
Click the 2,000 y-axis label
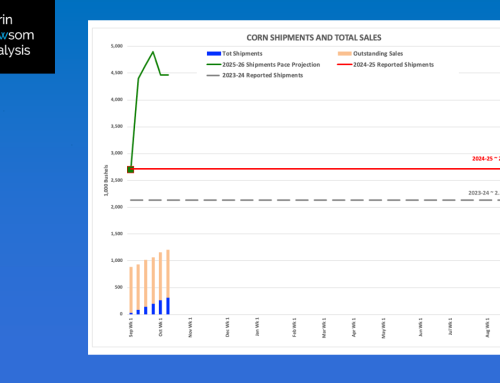[x=117, y=207]
